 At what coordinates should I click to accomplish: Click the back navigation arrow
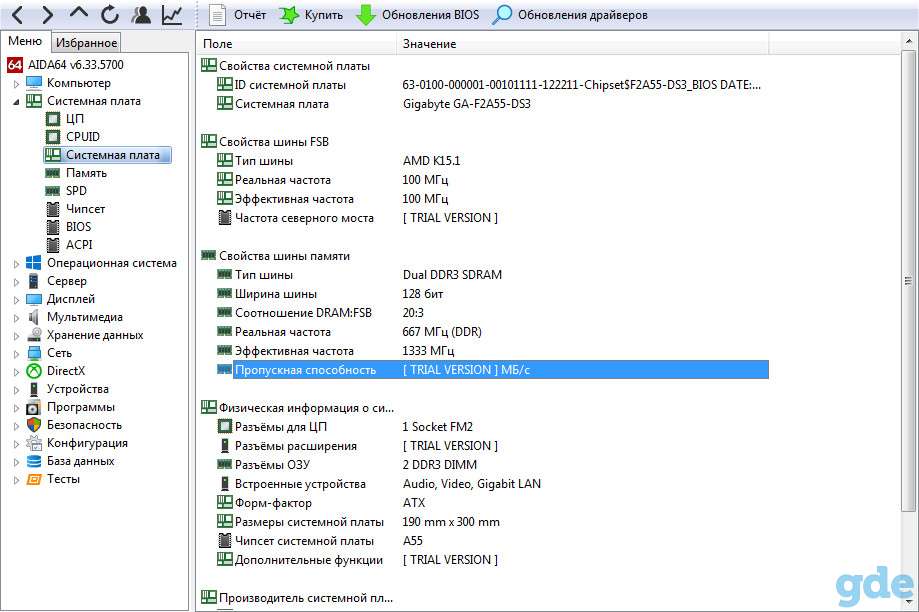[18, 15]
